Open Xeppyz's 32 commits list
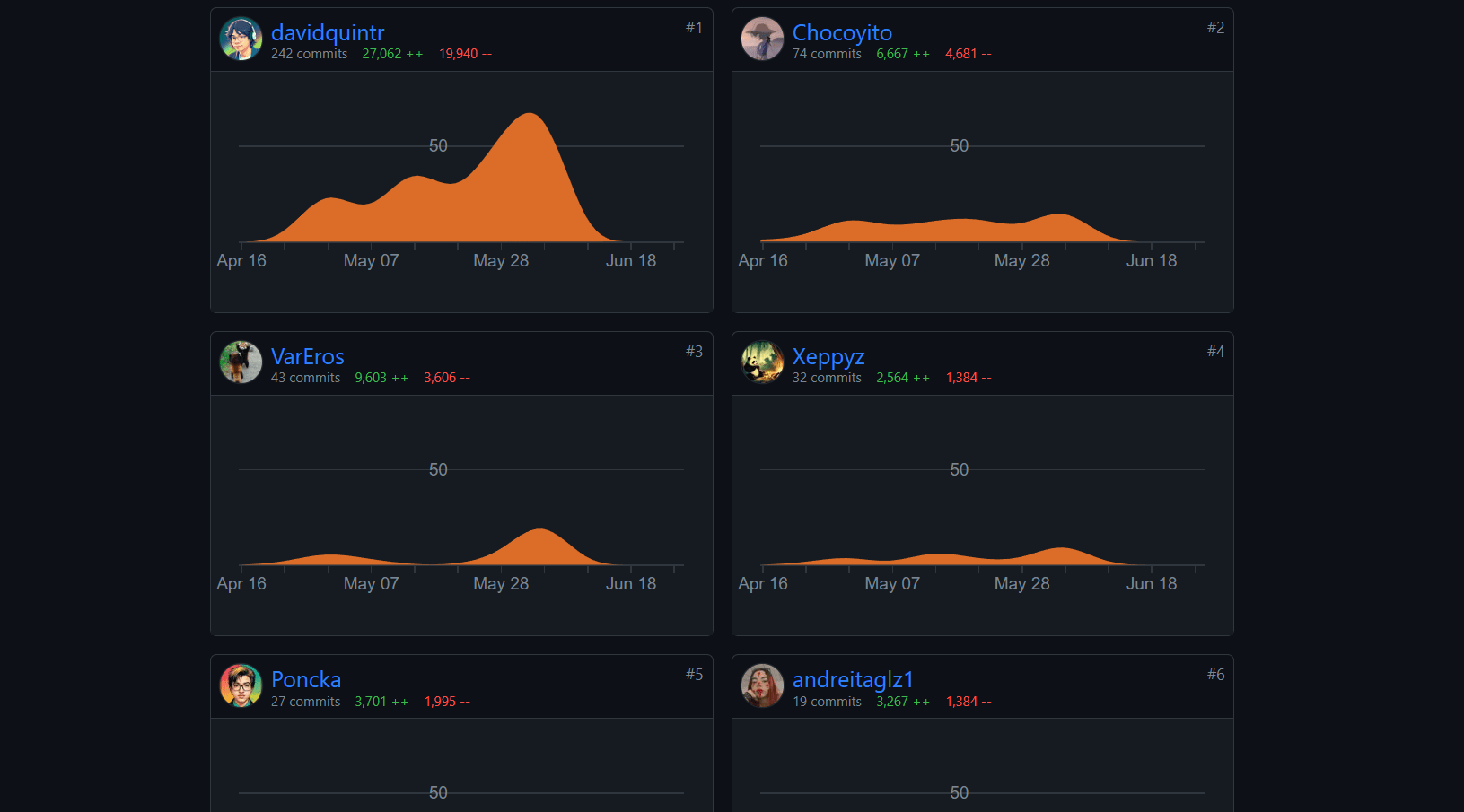The width and height of the screenshot is (1464, 812). coord(827,378)
